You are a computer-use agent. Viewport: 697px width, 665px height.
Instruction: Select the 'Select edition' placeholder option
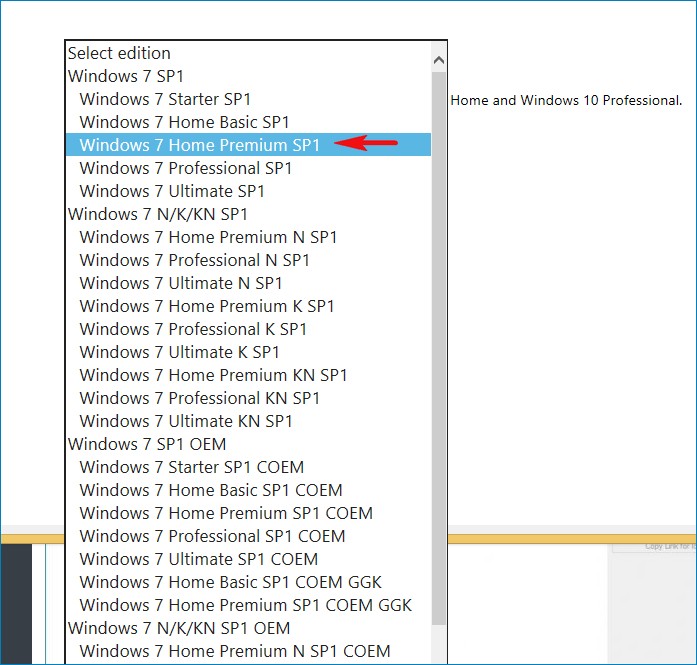(248, 53)
